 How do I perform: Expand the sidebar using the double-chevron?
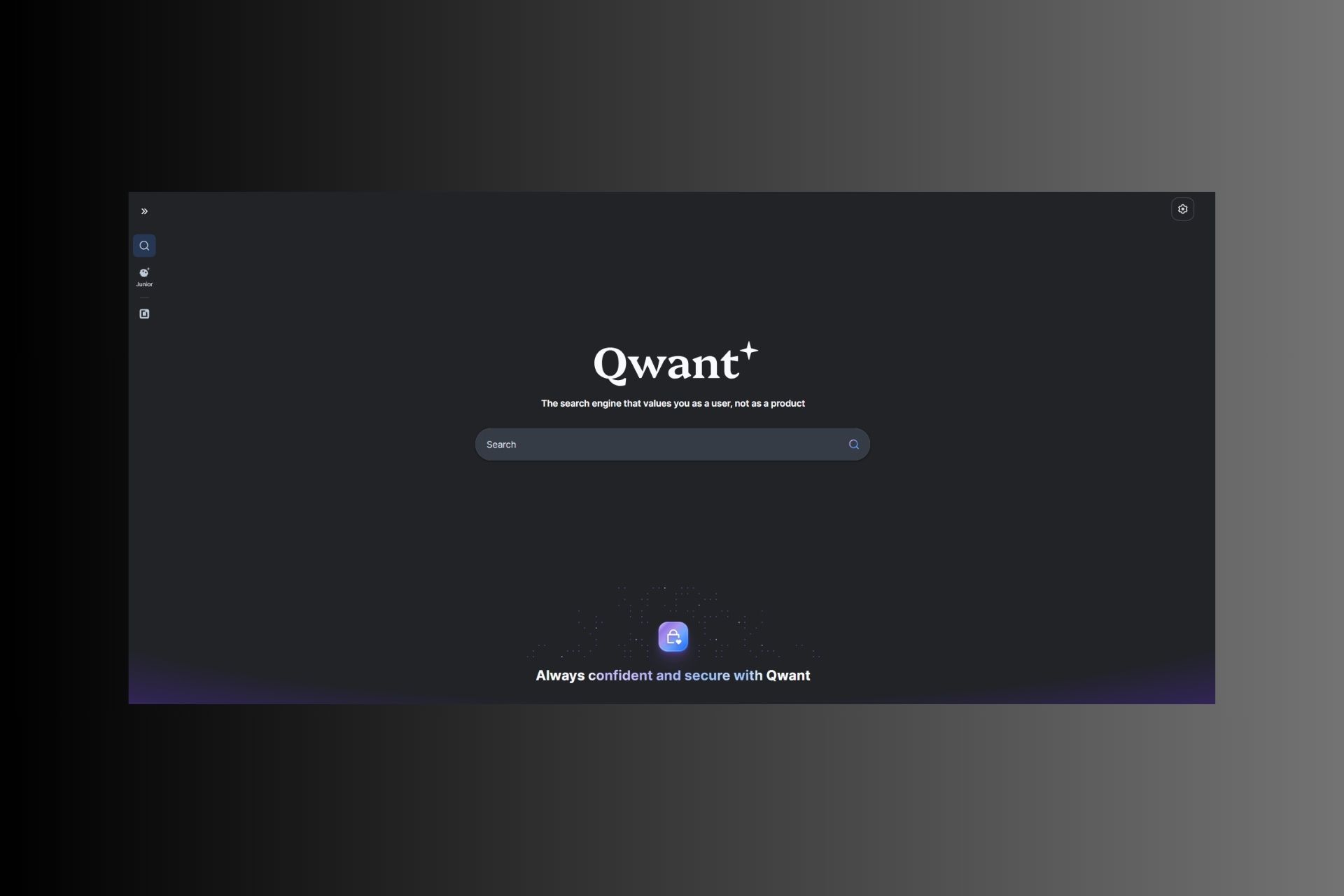pyautogui.click(x=143, y=210)
